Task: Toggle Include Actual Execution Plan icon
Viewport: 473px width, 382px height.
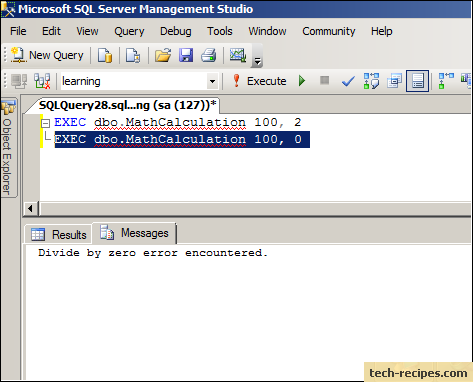Action: [x=446, y=81]
